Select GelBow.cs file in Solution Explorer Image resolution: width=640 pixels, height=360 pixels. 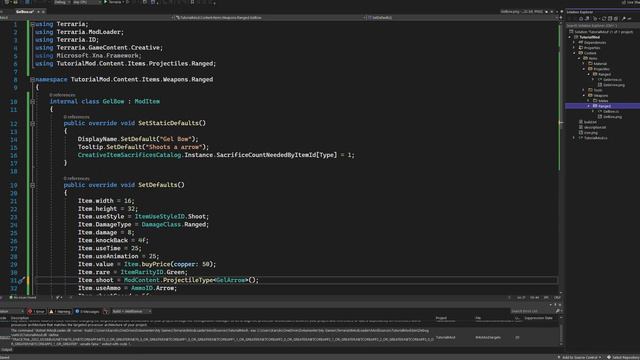coord(609,111)
